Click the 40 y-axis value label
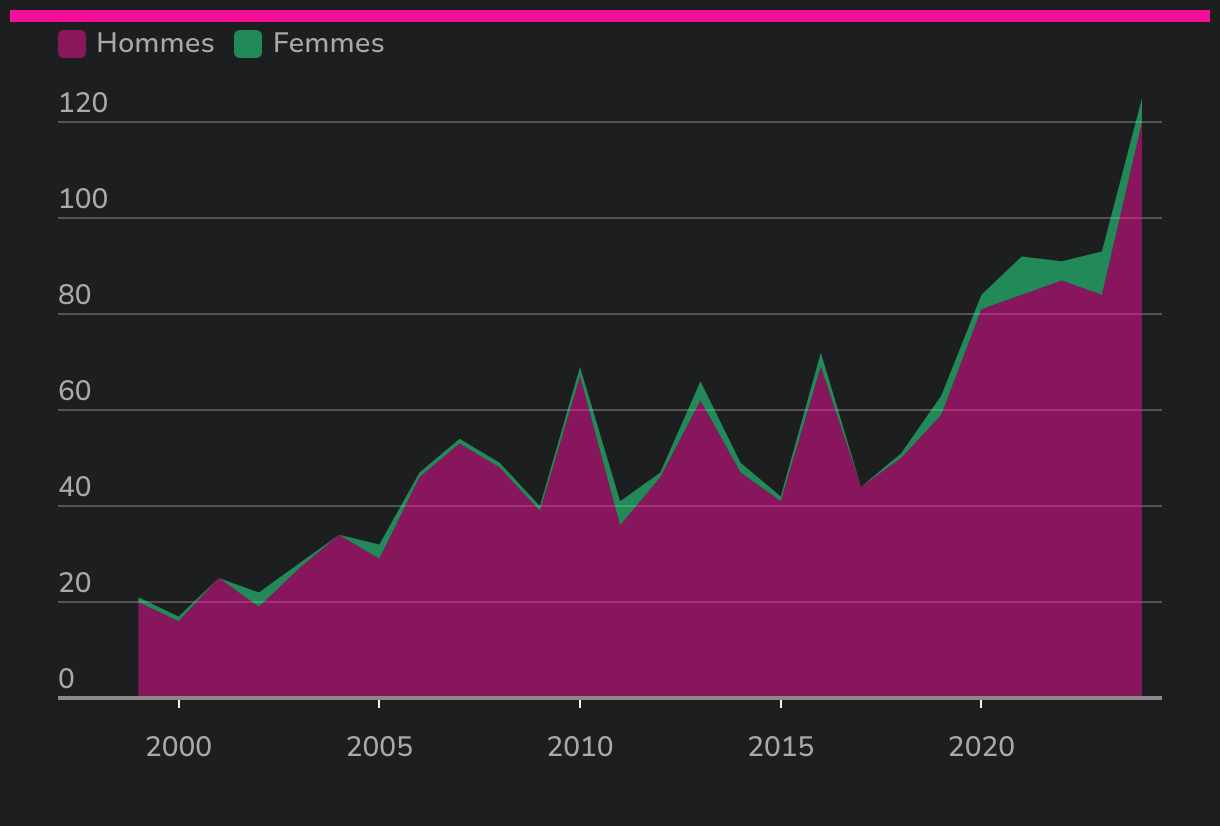Image resolution: width=1220 pixels, height=826 pixels. pos(75,488)
